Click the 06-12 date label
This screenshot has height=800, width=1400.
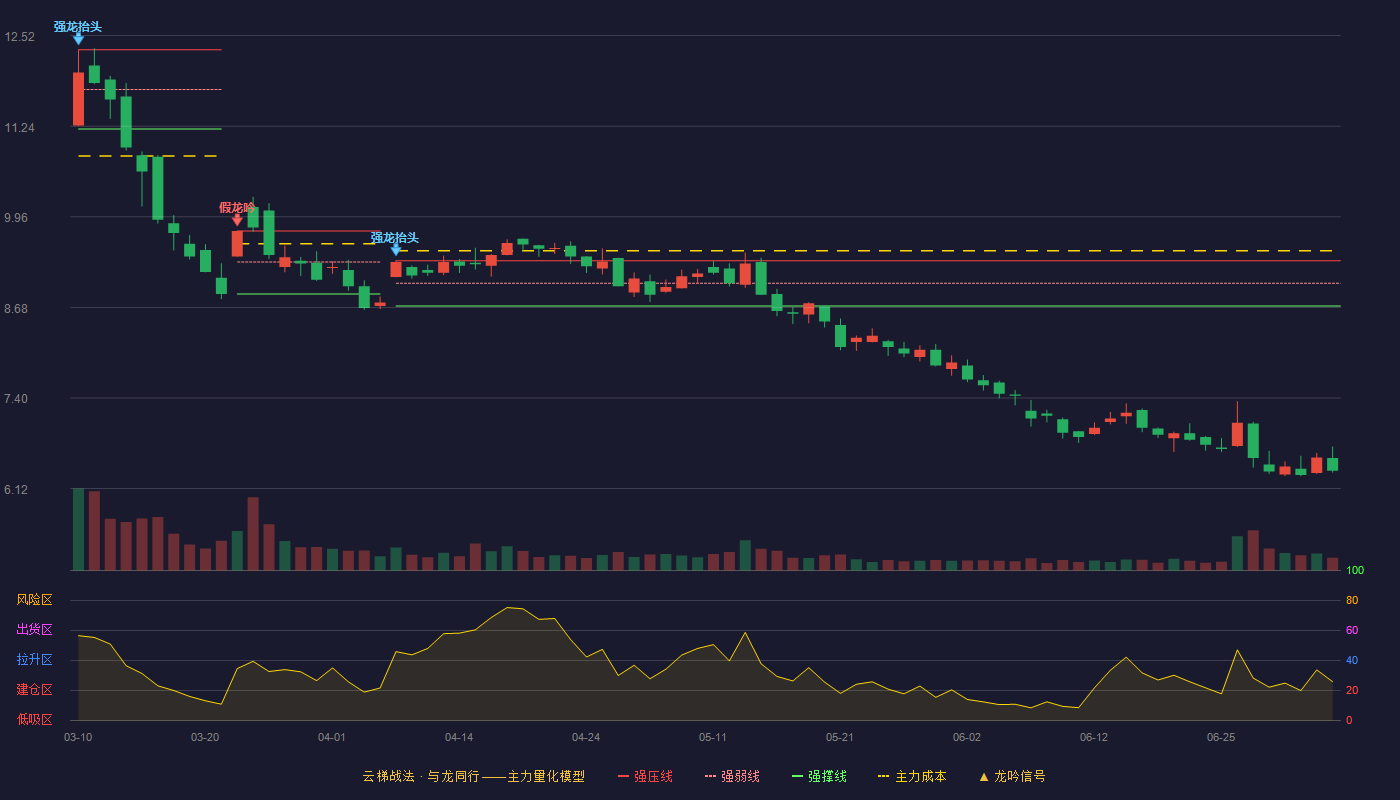(1094, 737)
